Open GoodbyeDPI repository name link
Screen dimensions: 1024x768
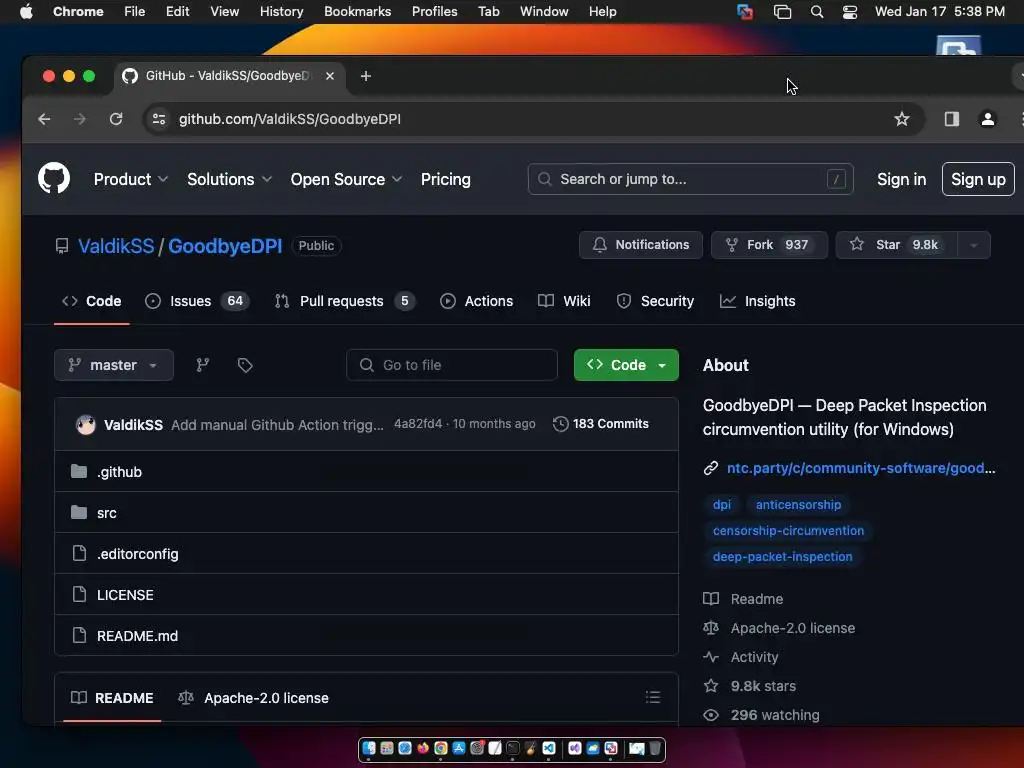point(225,246)
